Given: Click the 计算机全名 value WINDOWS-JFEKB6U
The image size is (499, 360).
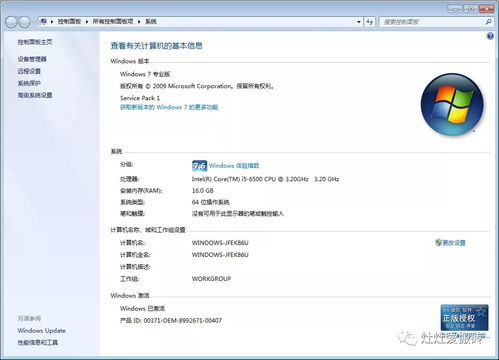Looking at the screenshot, I should 220,255.
